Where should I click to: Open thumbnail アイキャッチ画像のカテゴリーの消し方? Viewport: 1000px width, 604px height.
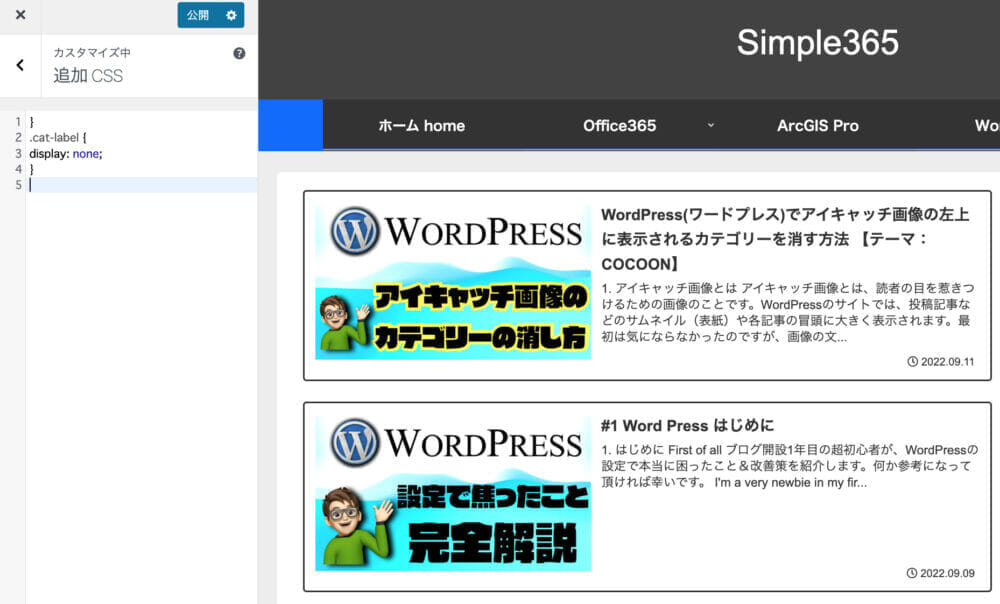[453, 281]
